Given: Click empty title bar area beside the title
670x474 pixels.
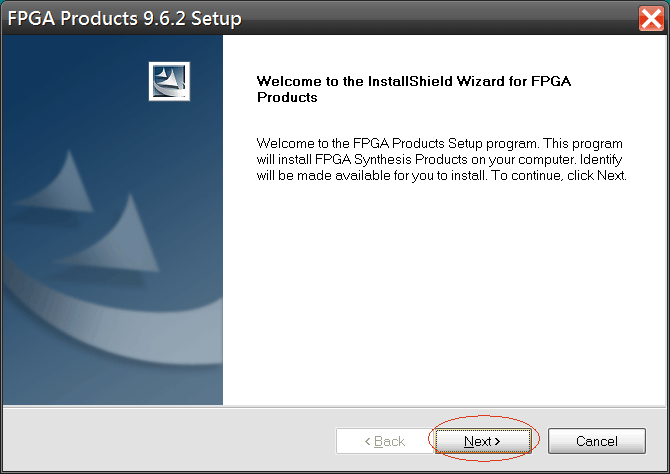Looking at the screenshot, I should pyautogui.click(x=440, y=18).
